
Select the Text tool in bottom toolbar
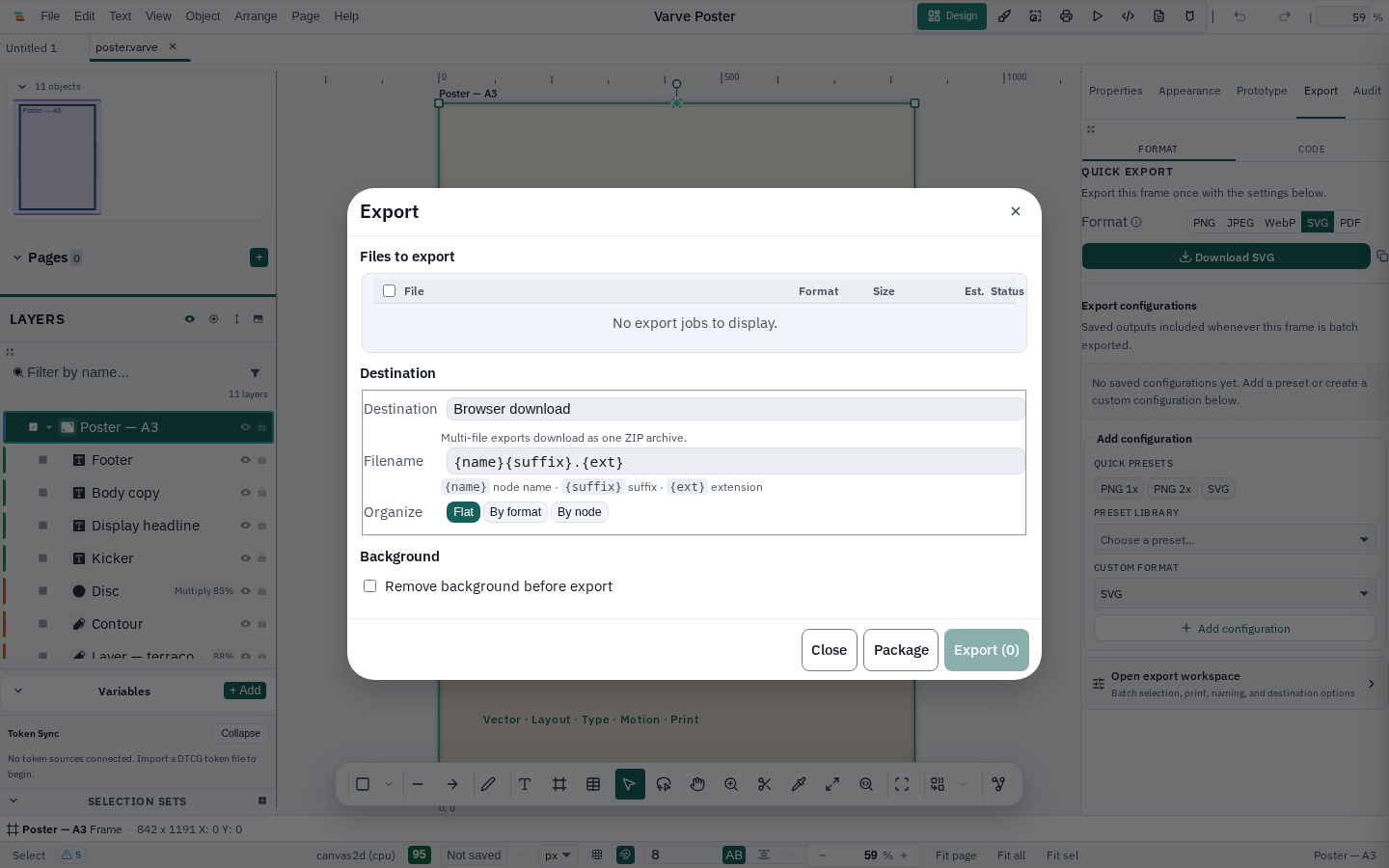(525, 784)
